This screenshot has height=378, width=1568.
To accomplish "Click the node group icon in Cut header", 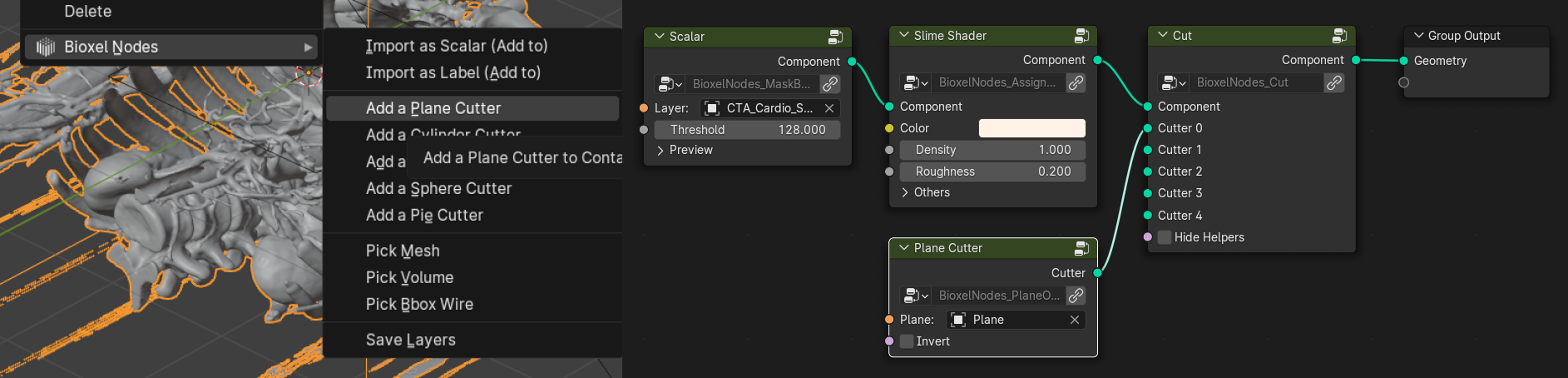I will [1339, 36].
